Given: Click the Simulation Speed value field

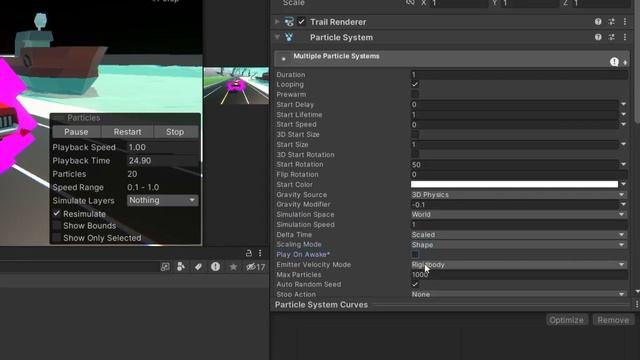Looking at the screenshot, I should (519, 224).
